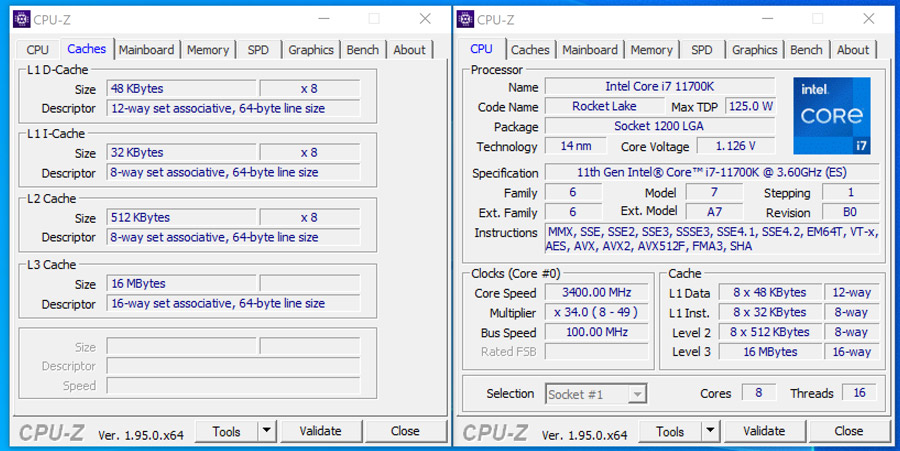Click the CPU-Z app icon in left window title bar

[21, 19]
